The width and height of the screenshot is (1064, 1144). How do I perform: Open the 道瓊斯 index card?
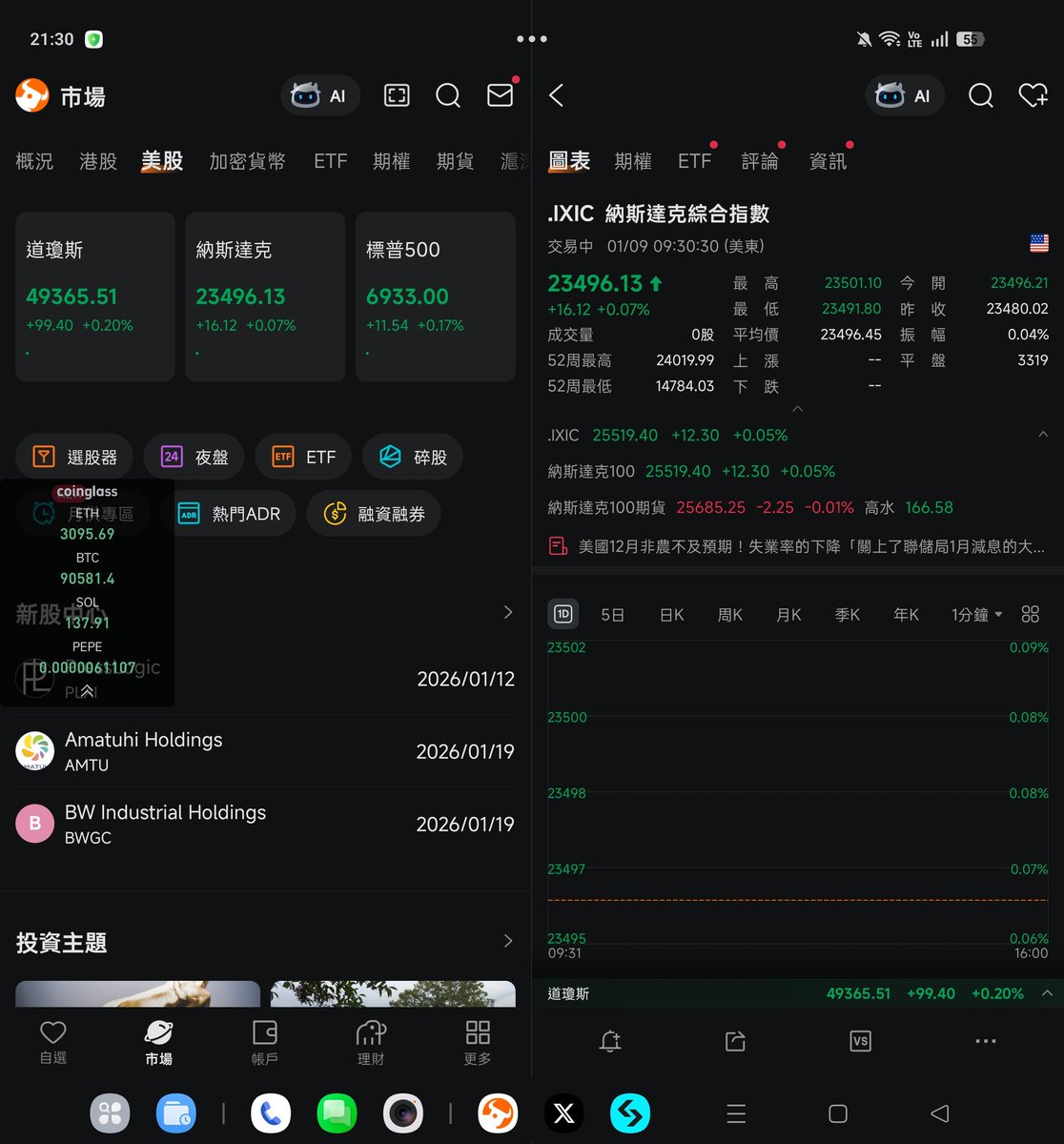click(95, 296)
